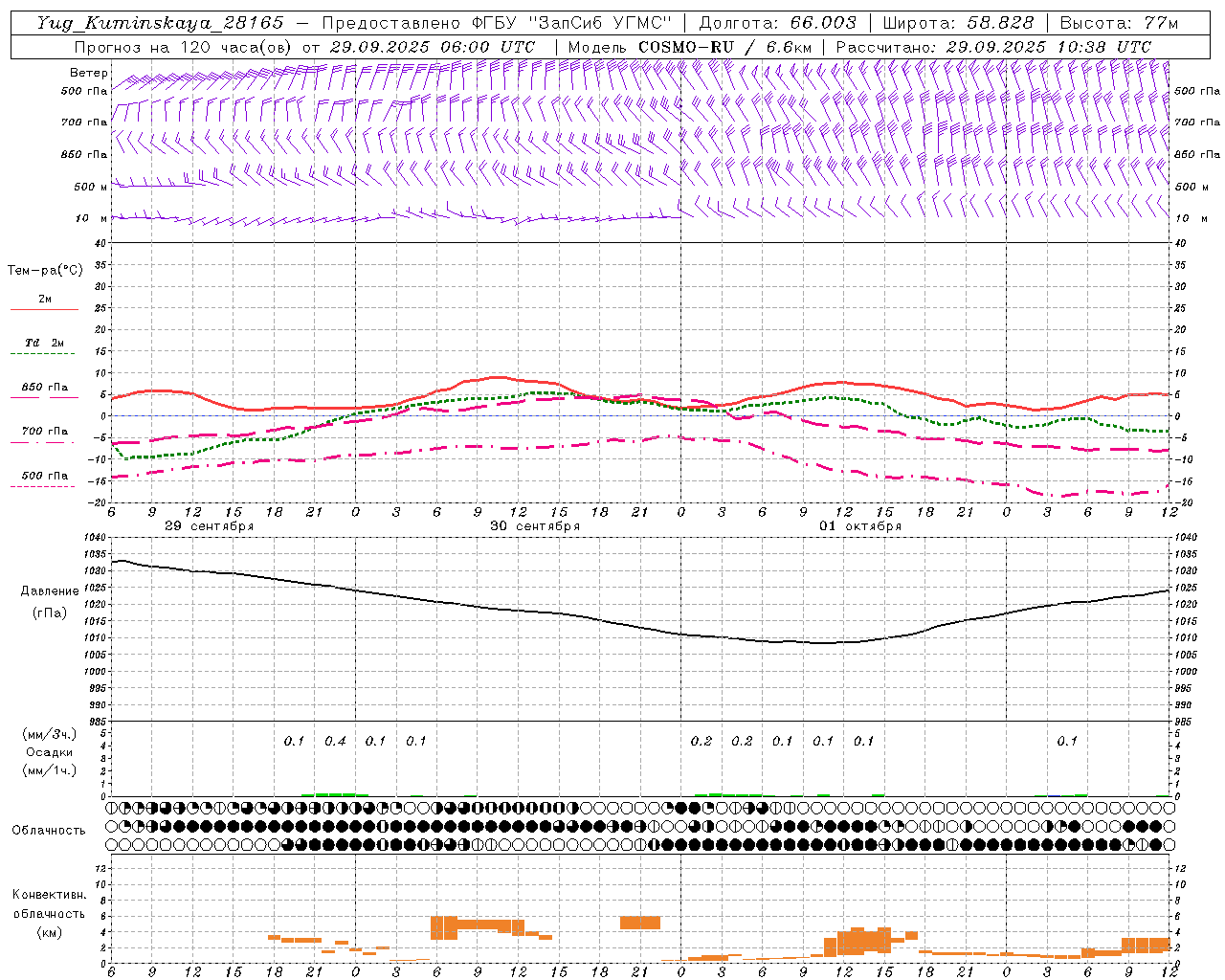1225x980 pixels.
Task: Click the solid line sample under 2м
Action: [x=44, y=310]
